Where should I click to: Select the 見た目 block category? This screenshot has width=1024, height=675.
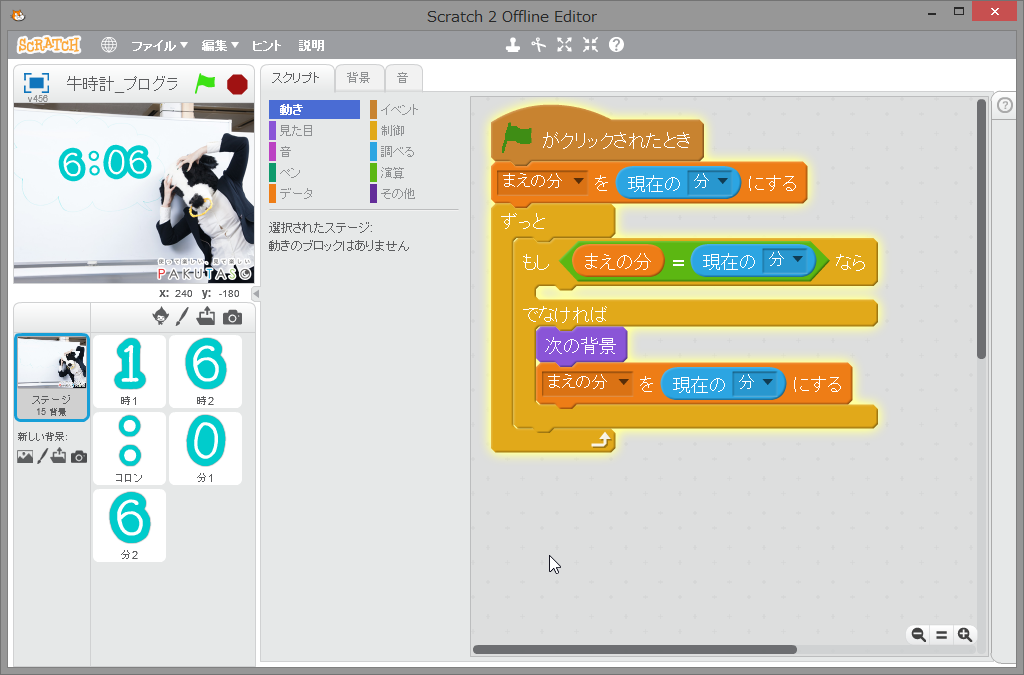(314, 131)
